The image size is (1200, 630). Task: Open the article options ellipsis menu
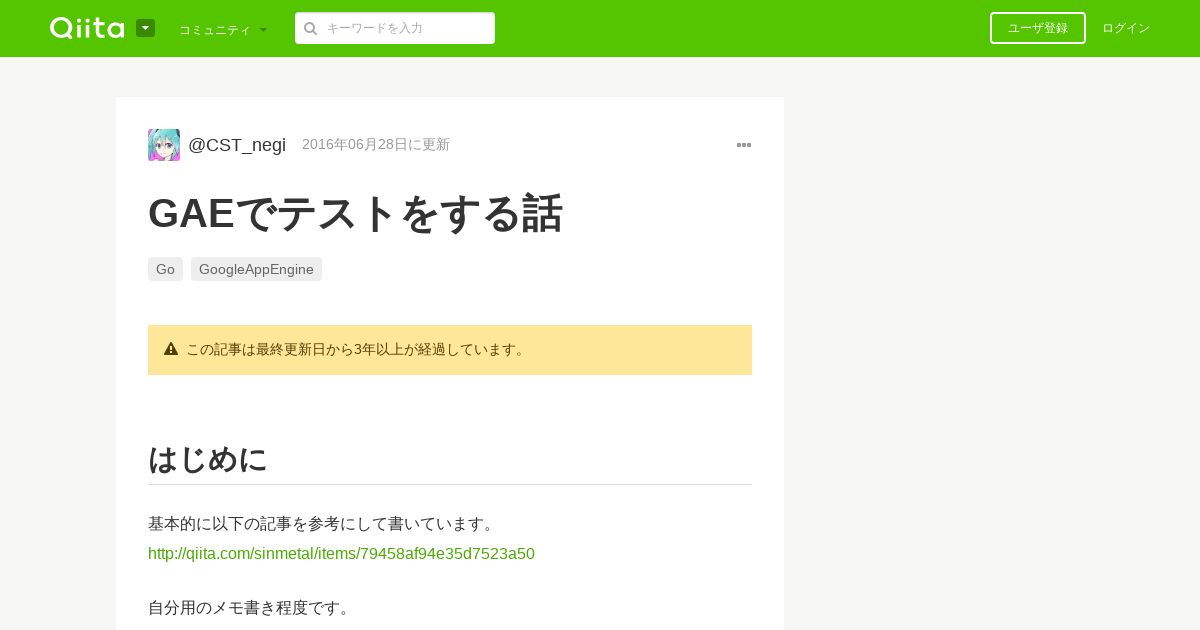pos(744,145)
